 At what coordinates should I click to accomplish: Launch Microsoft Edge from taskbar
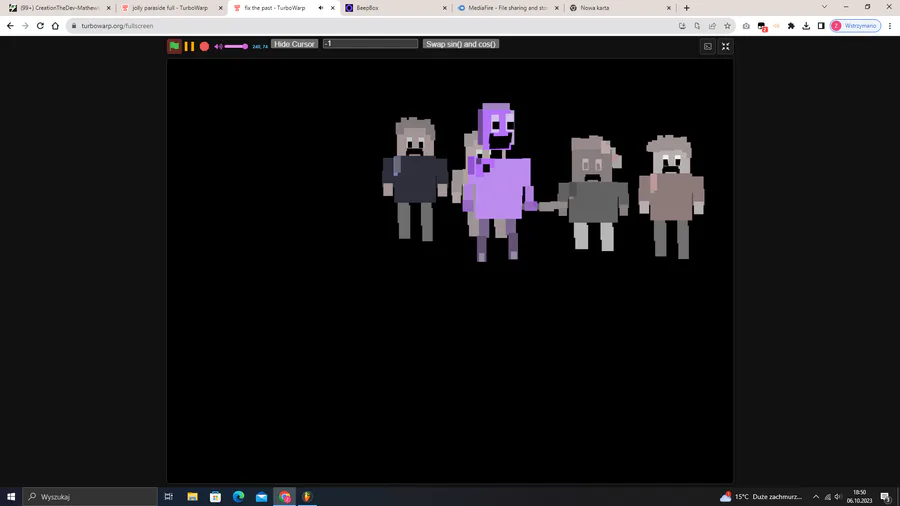click(x=238, y=497)
